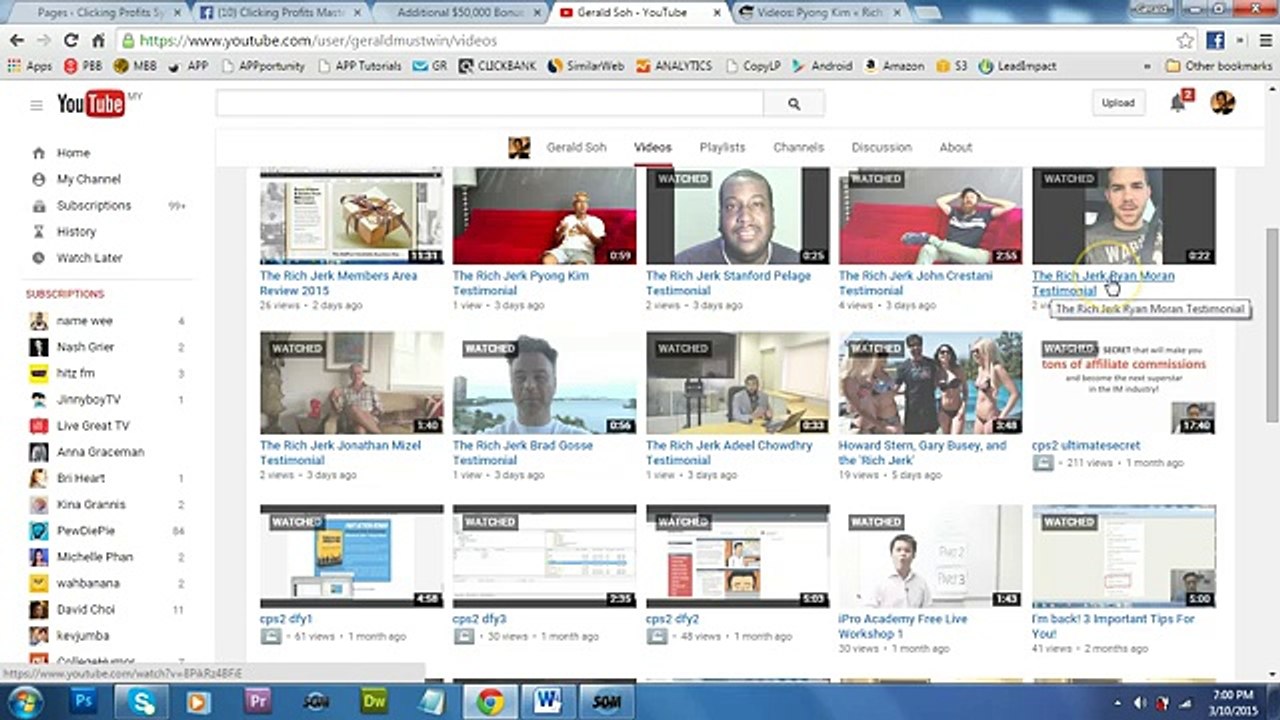Click the volume speaker icon in the system tray
Screen dimensions: 1280x720
(x=1140, y=703)
